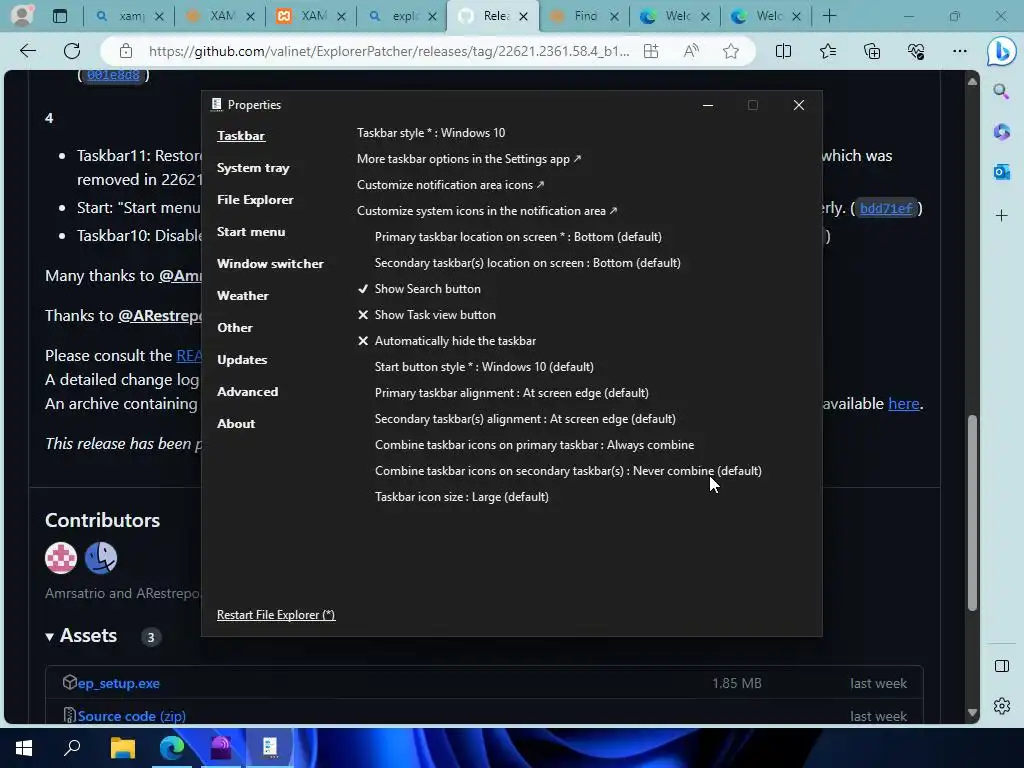Open Microsoft Edge taskbar icon
Viewport: 1024px width, 768px height.
(x=172, y=747)
